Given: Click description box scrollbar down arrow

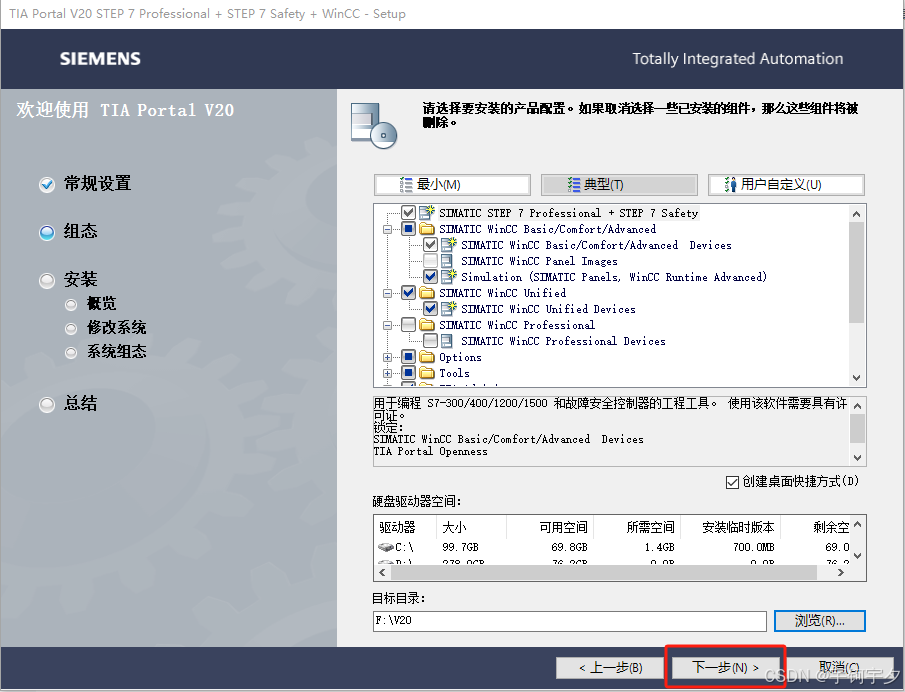Looking at the screenshot, I should (x=858, y=457).
